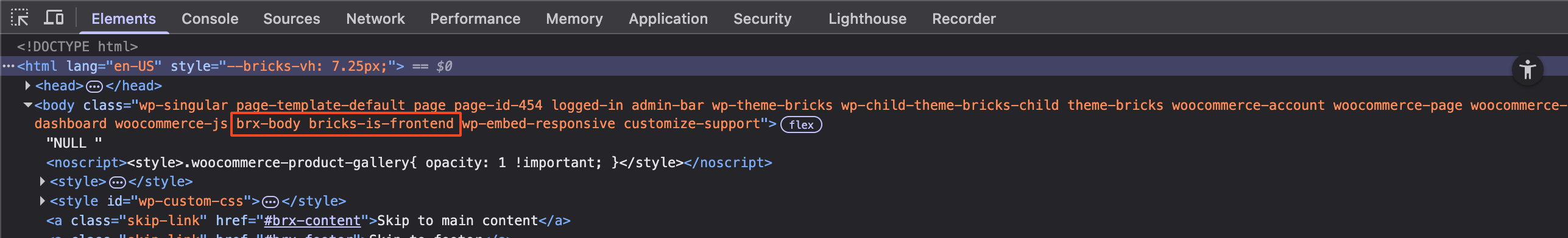Open the Application tab
Image resolution: width=1568 pixels, height=238 pixels.
[x=668, y=18]
